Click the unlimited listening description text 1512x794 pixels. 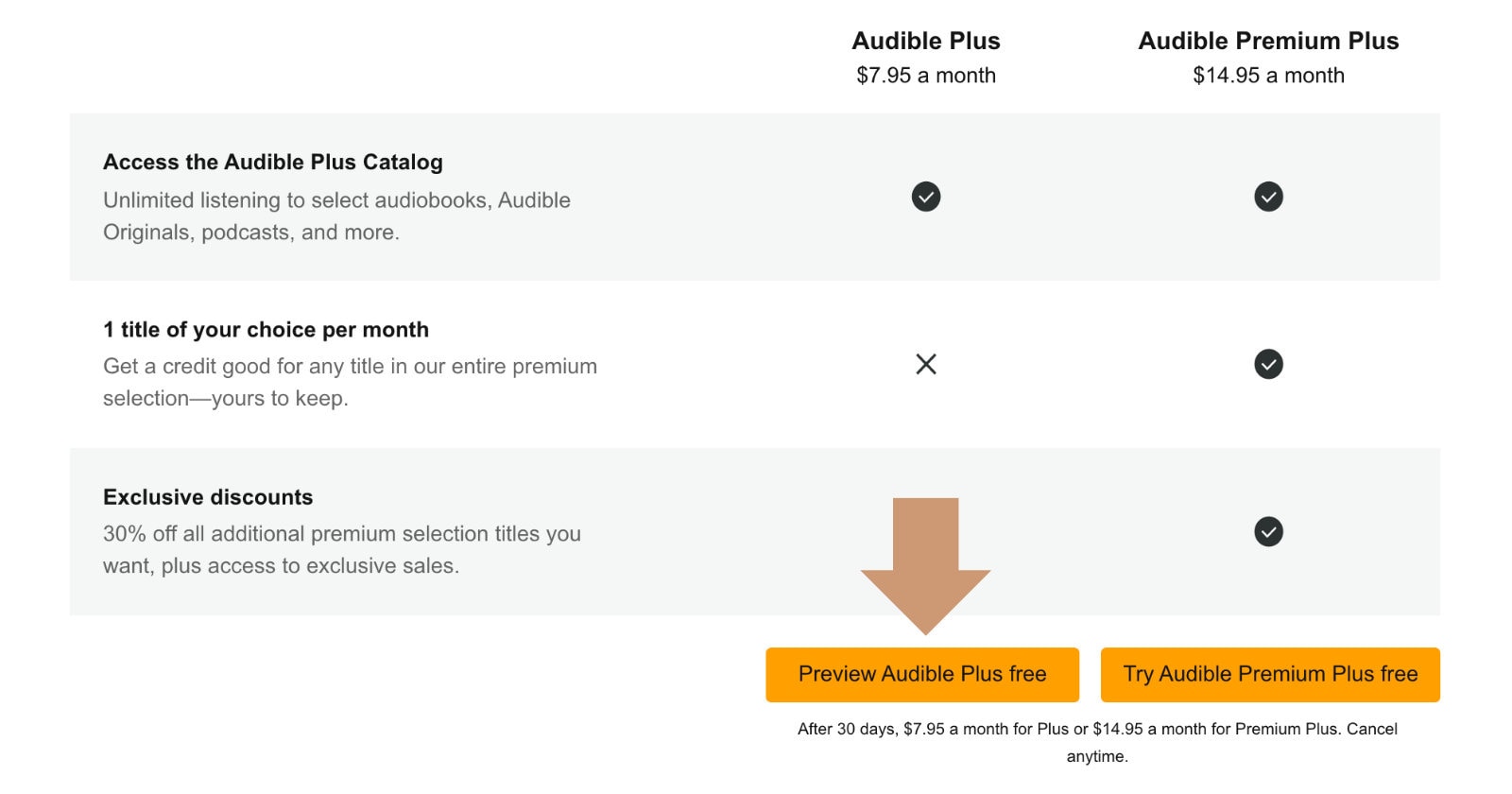336,216
